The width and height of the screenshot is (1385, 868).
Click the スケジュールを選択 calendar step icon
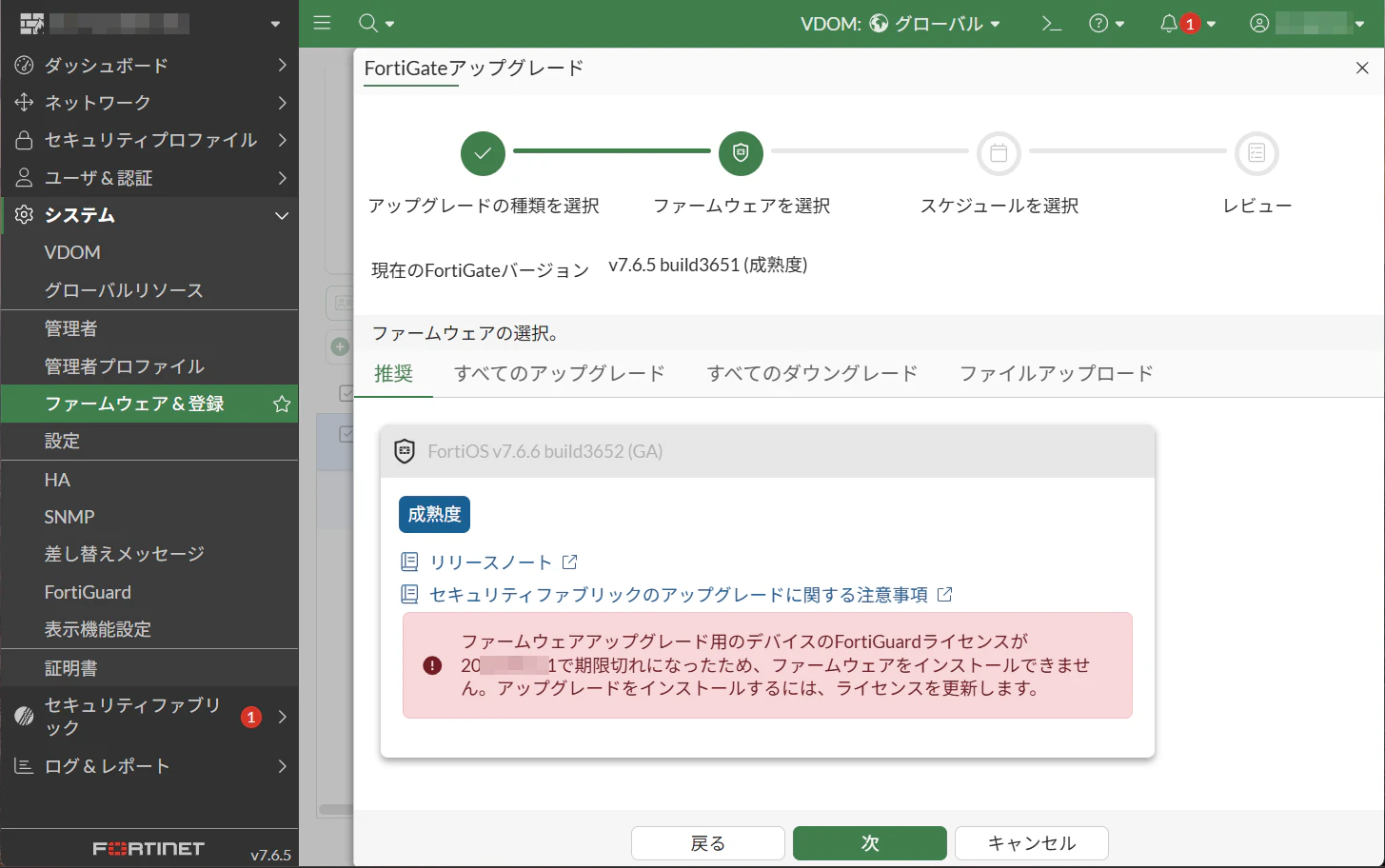click(998, 153)
